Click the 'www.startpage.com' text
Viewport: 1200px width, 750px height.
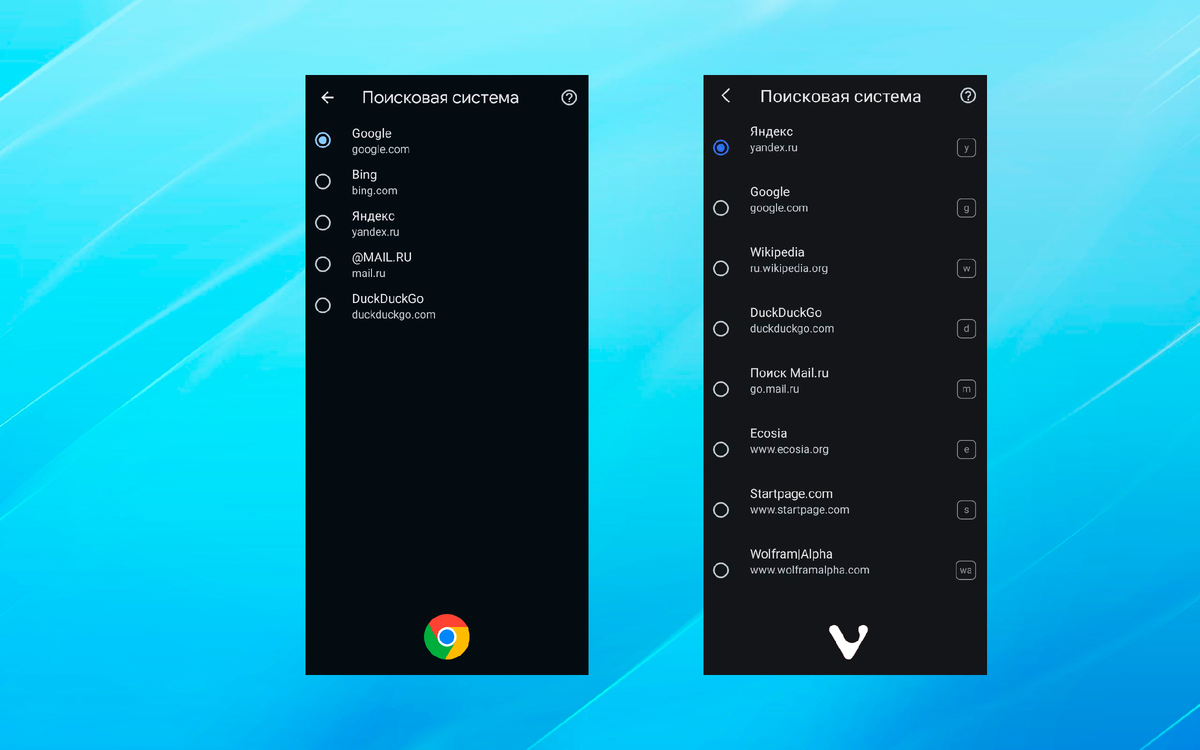coord(800,510)
